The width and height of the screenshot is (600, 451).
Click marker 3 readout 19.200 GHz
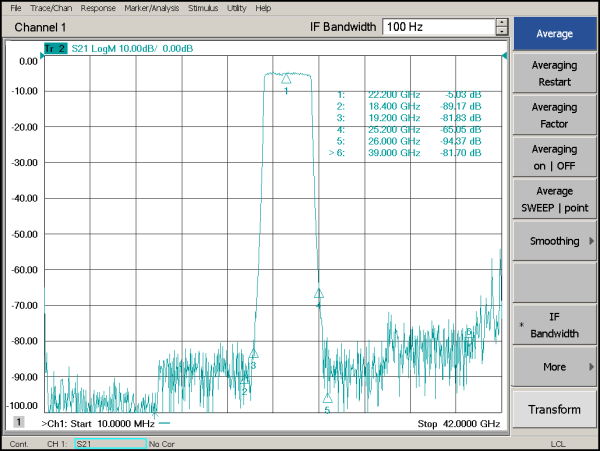394,118
